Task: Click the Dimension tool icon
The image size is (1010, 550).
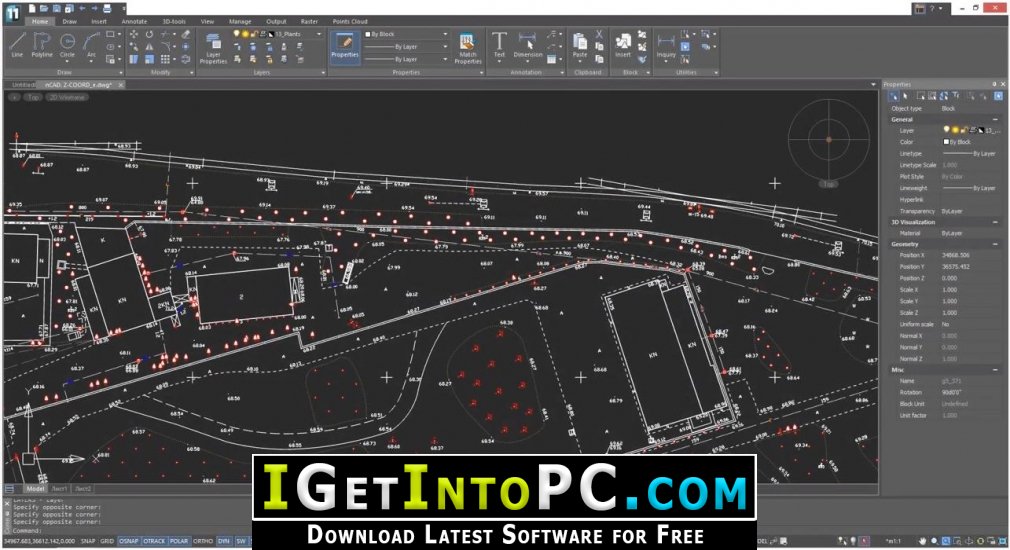Action: (528, 45)
